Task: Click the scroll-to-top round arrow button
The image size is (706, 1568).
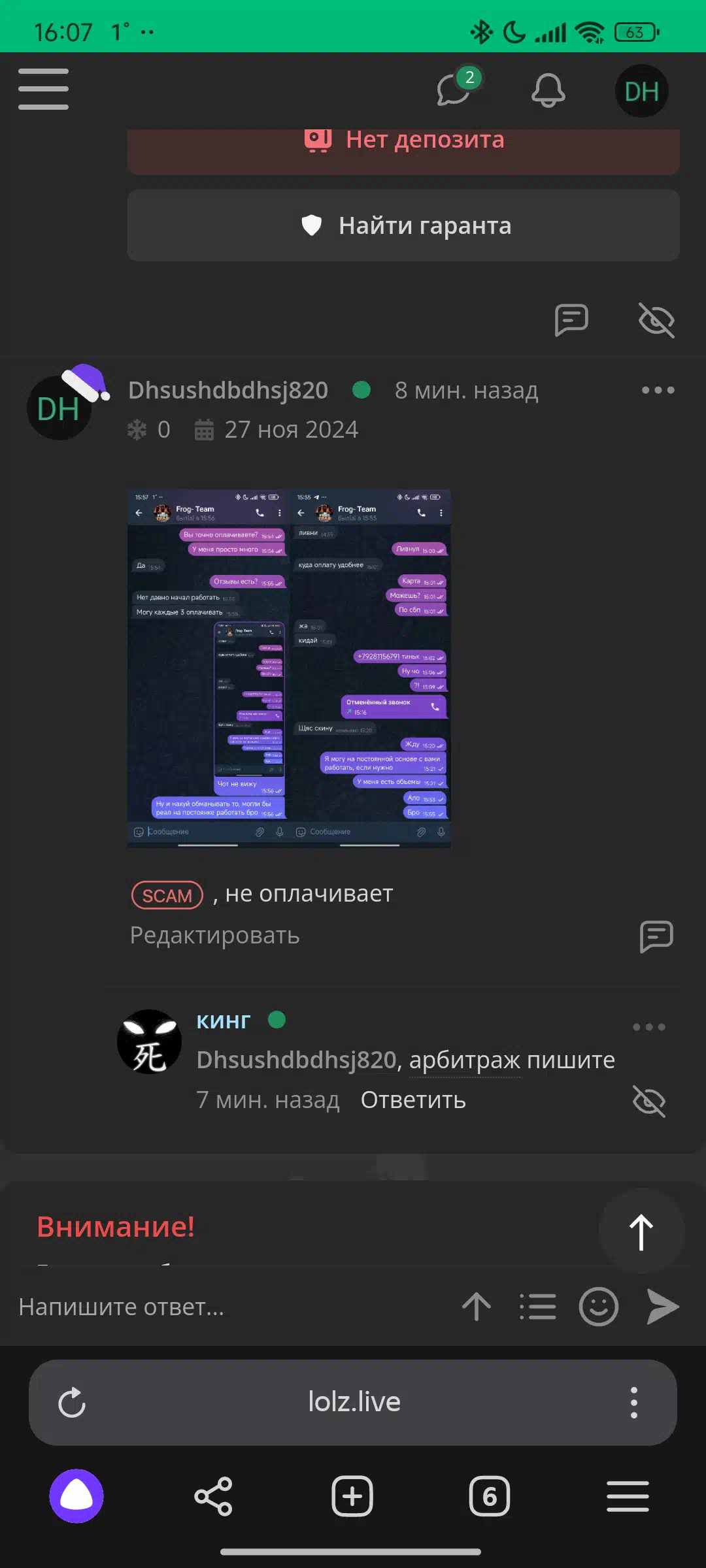Action: click(641, 1232)
